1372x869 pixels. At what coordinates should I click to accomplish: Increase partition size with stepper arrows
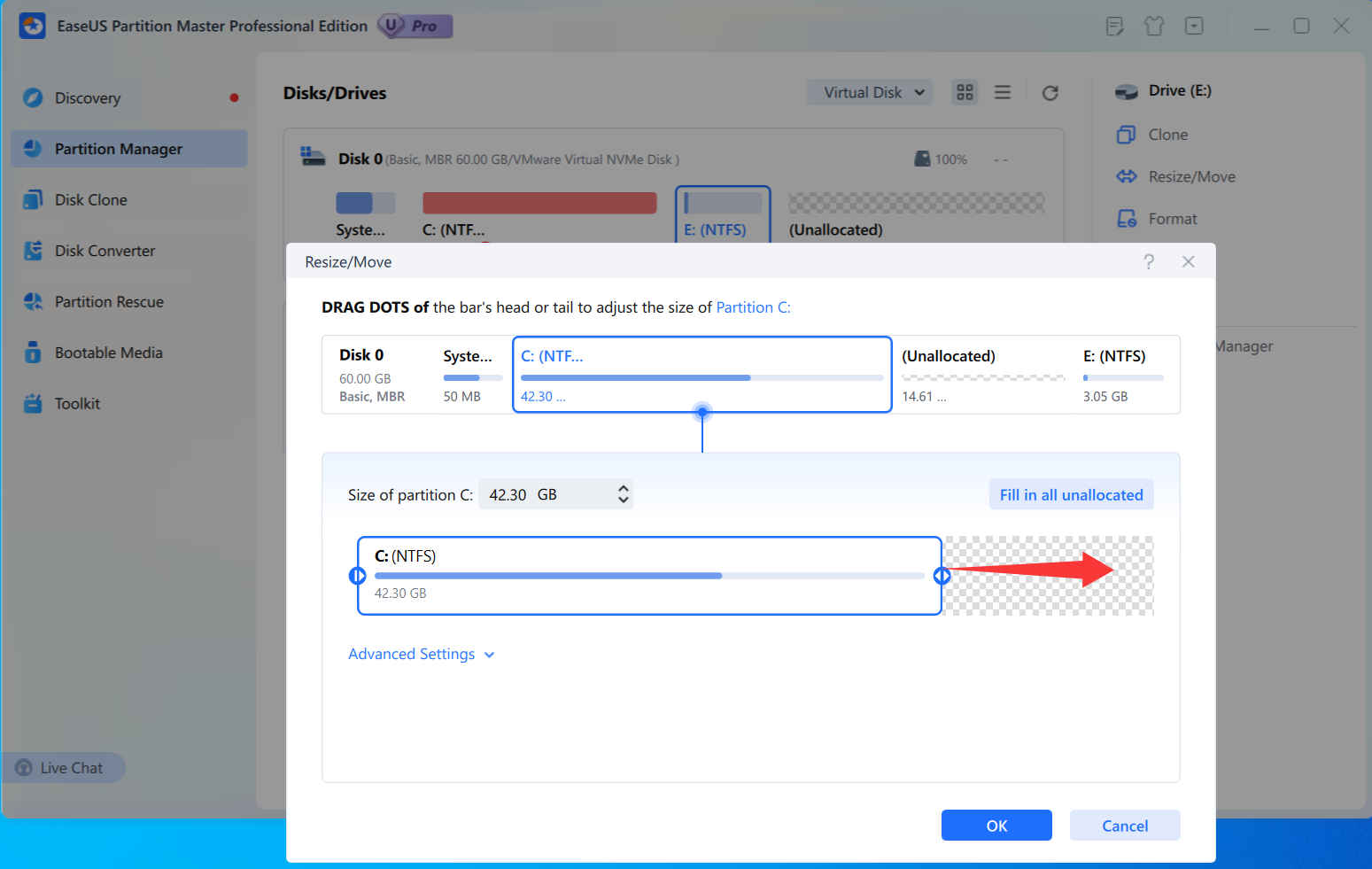tap(624, 488)
